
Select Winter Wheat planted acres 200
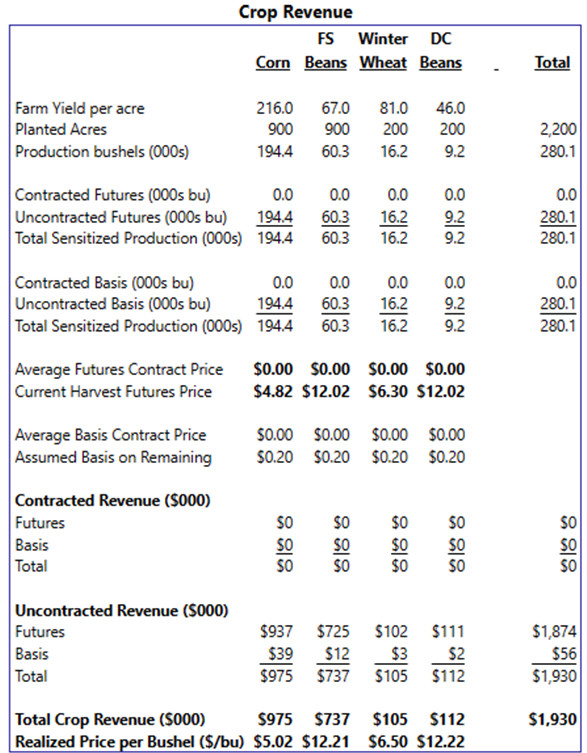pos(395,129)
